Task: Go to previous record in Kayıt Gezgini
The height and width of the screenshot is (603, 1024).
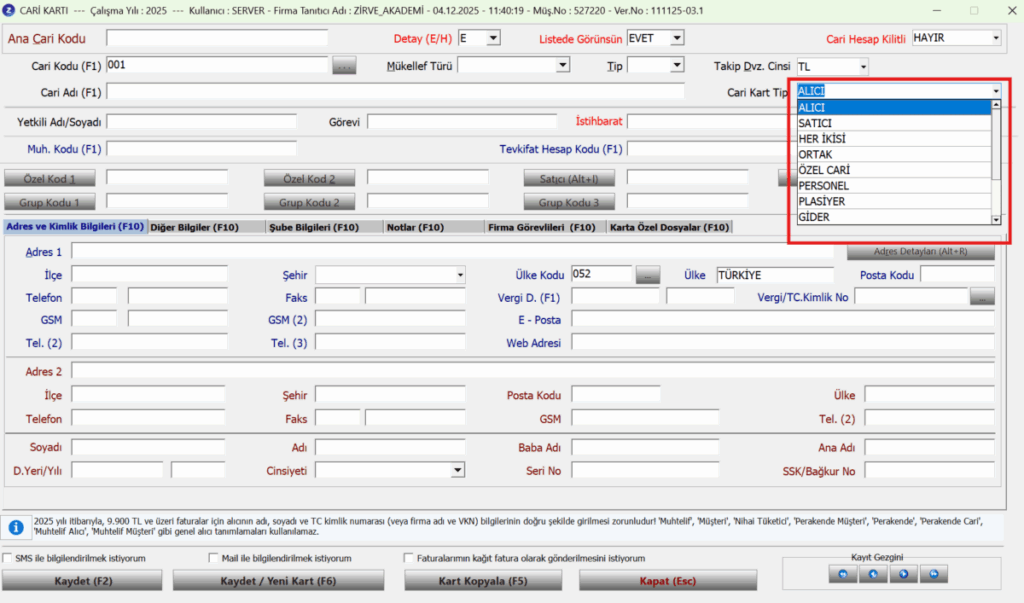Action: point(873,574)
